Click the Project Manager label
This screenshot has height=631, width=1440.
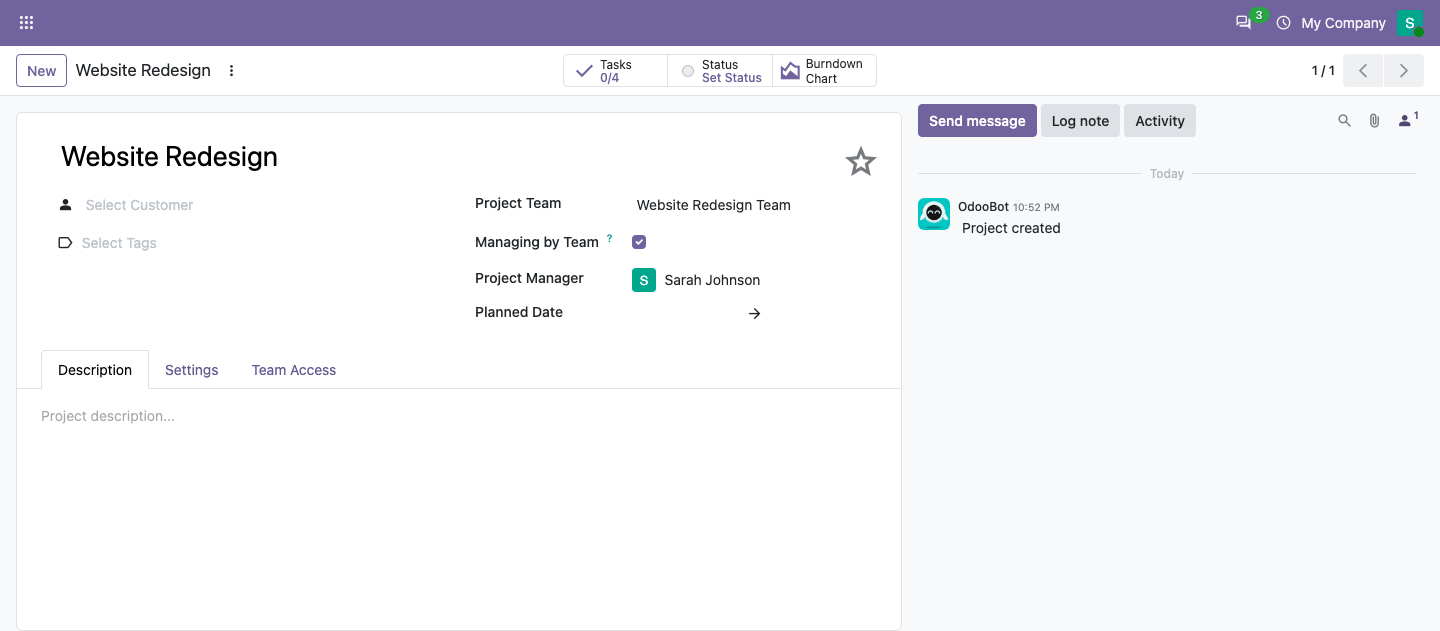[529, 278]
